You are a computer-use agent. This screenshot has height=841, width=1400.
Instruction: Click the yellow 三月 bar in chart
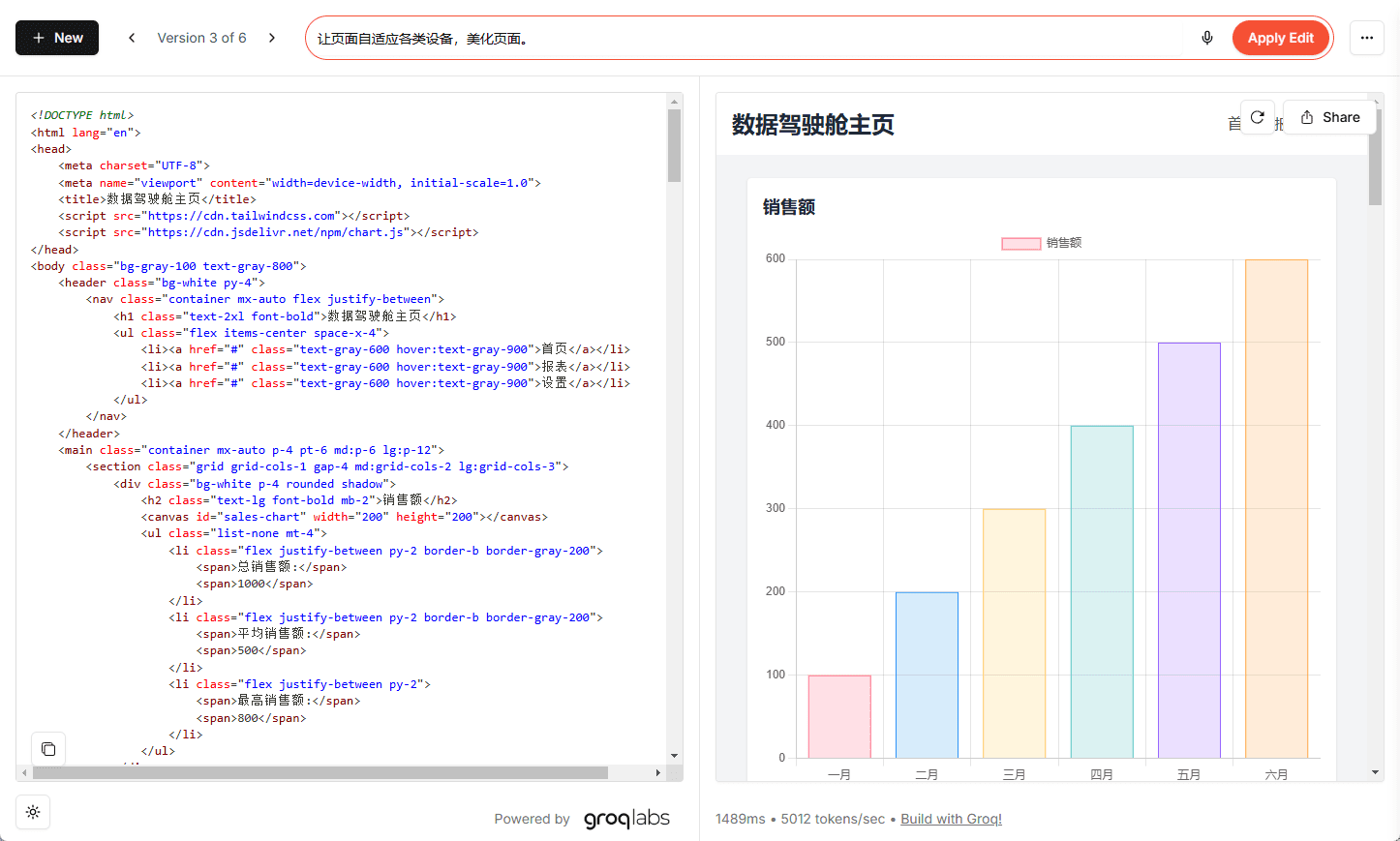pyautogui.click(x=1014, y=633)
